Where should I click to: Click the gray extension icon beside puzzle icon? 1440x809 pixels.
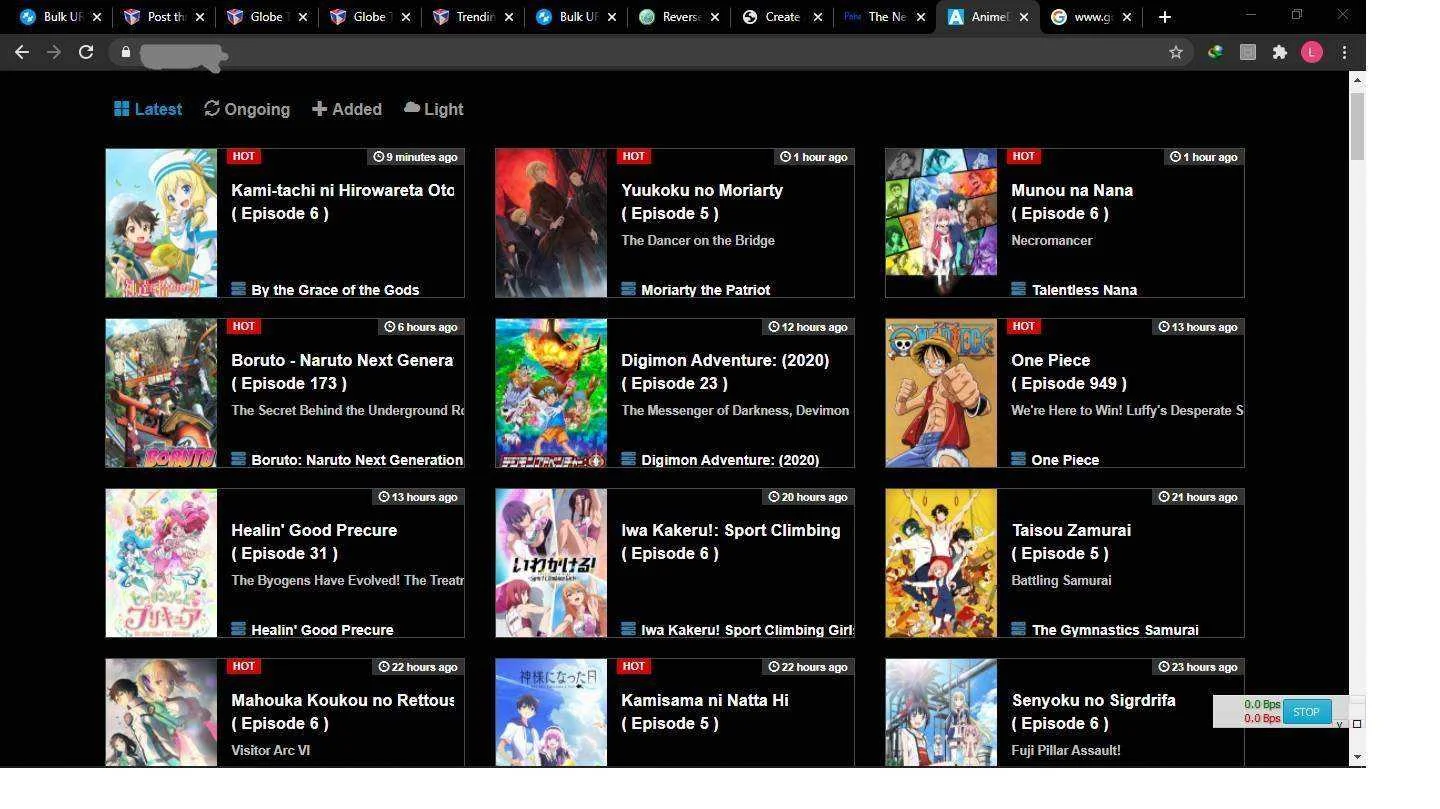pos(1247,52)
